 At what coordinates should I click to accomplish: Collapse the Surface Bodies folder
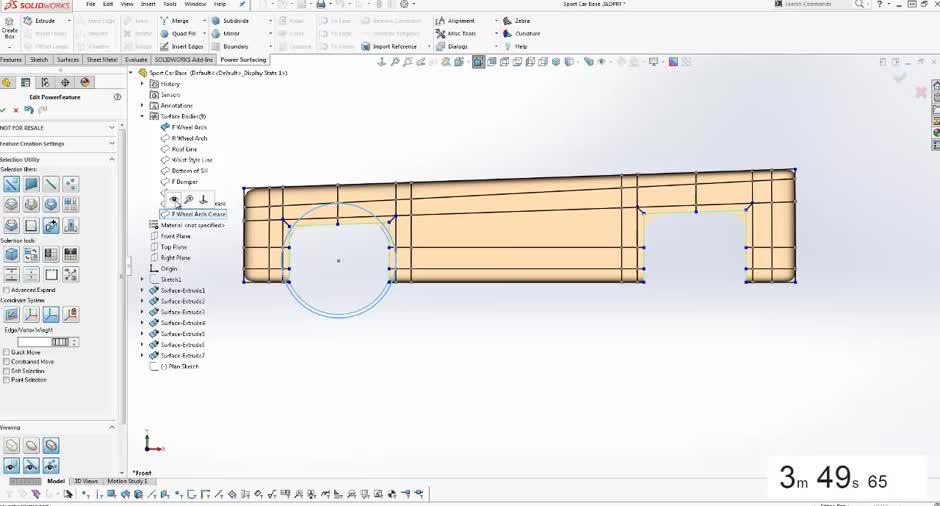coord(143,116)
